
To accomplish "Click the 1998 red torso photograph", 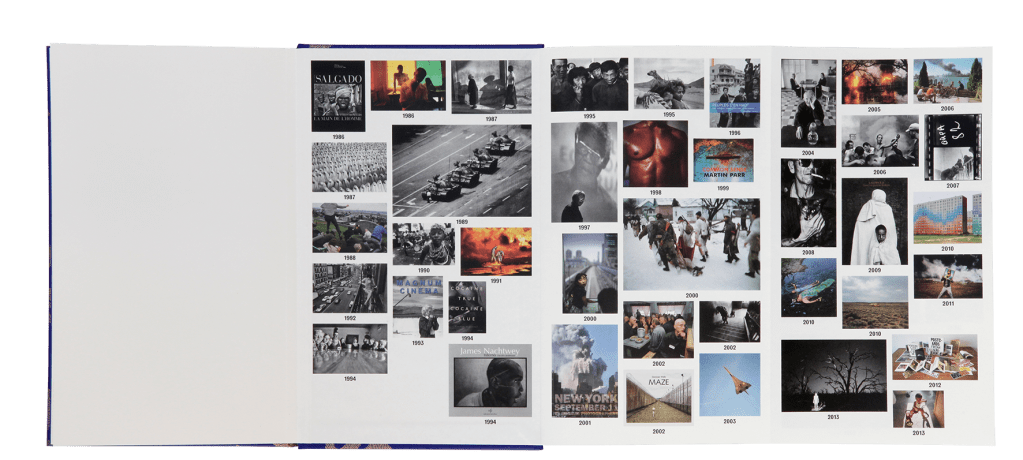I will (x=655, y=154).
